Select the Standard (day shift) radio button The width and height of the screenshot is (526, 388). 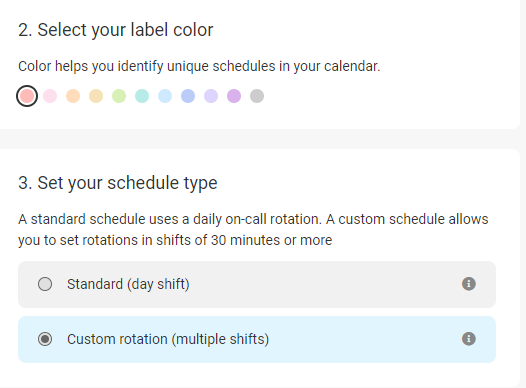45,284
